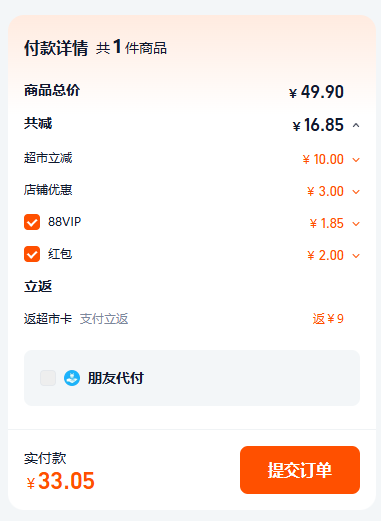Click the ¥10.00 超市立减 amount

click(x=323, y=159)
